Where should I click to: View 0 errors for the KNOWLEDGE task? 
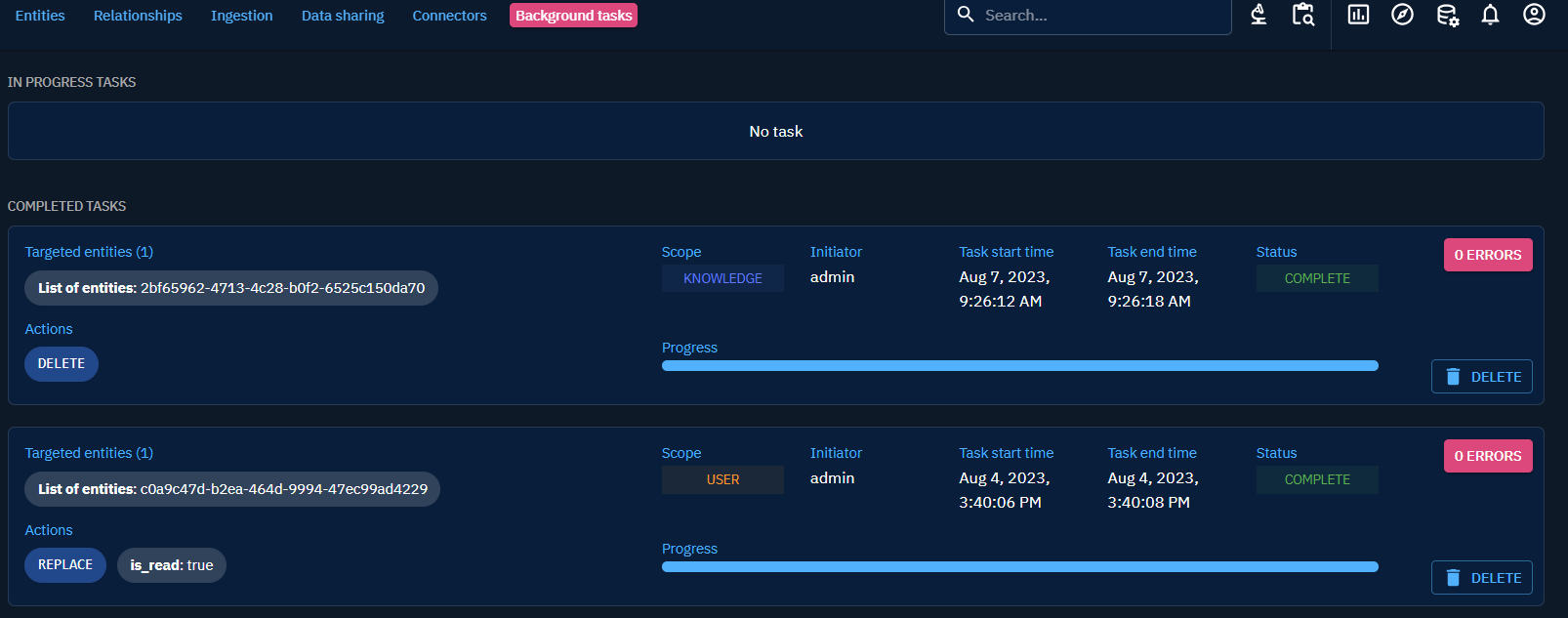point(1487,255)
